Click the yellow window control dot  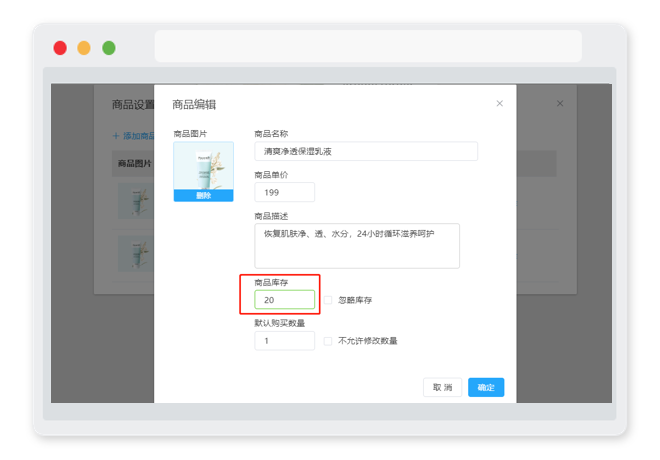coord(84,48)
